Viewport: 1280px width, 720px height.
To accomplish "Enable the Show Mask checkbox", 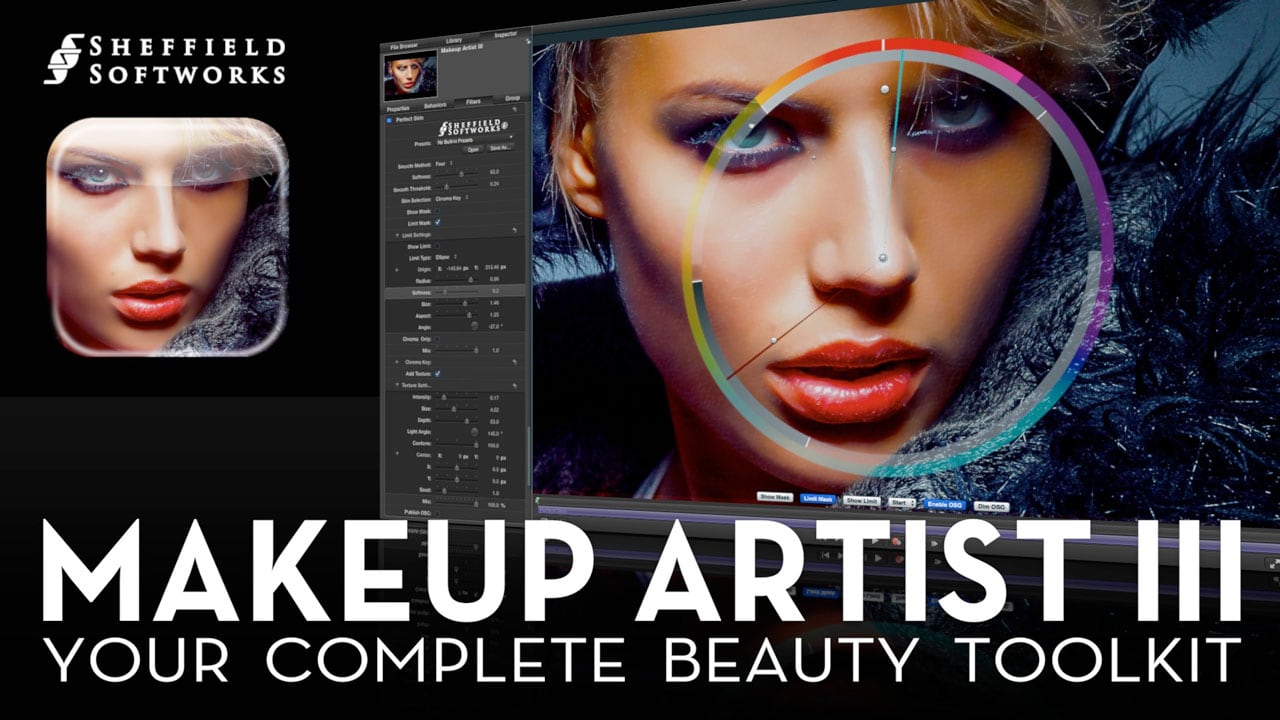I will 437,211.
